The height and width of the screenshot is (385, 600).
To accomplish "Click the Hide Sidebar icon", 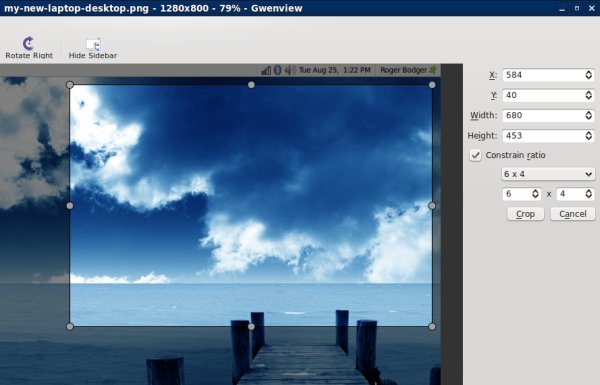I will [x=93, y=44].
